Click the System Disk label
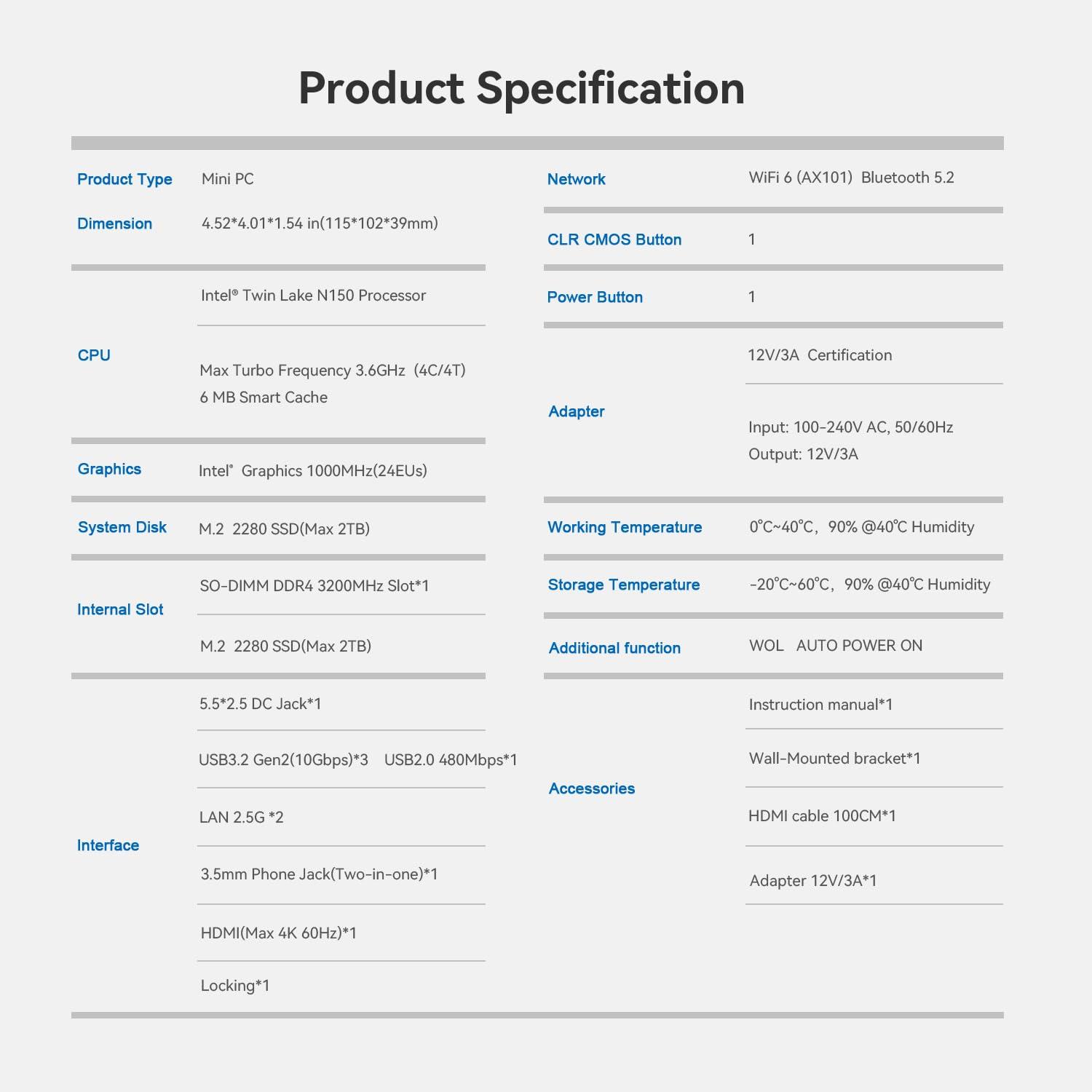Viewport: 1092px width, 1092px height. [x=122, y=527]
